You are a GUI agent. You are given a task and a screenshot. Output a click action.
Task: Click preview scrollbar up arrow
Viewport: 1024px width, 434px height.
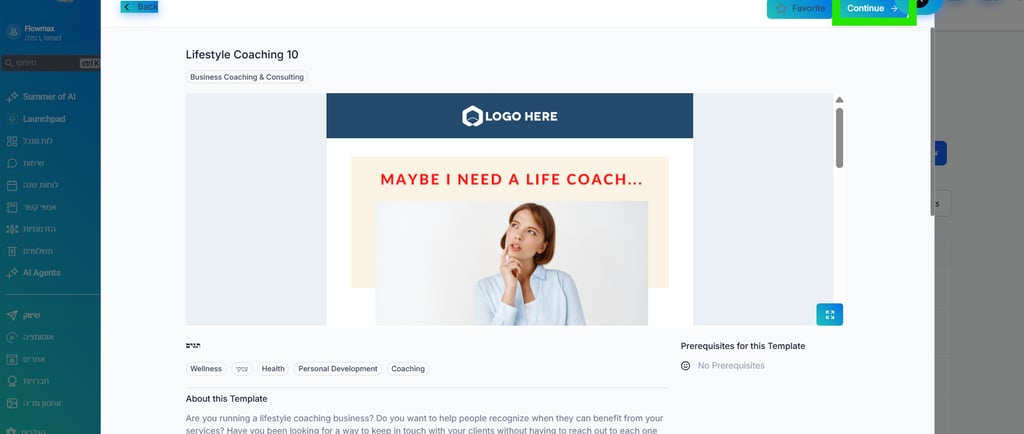point(839,100)
